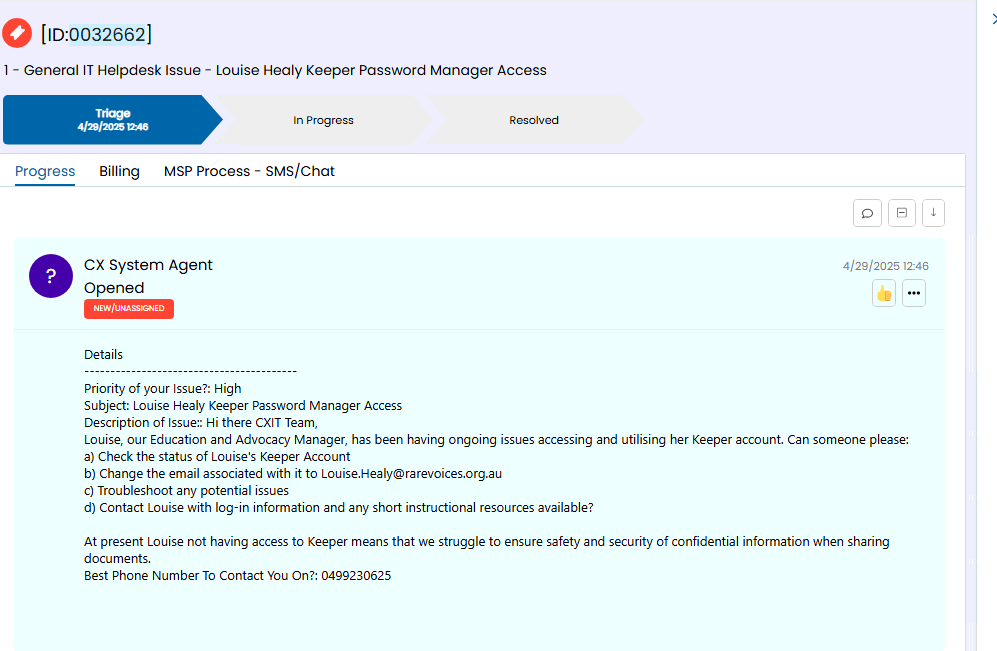The width and height of the screenshot is (997, 651).
Task: Click the Louise.Healy@rarevoices.org.au email address
Action: tap(411, 474)
